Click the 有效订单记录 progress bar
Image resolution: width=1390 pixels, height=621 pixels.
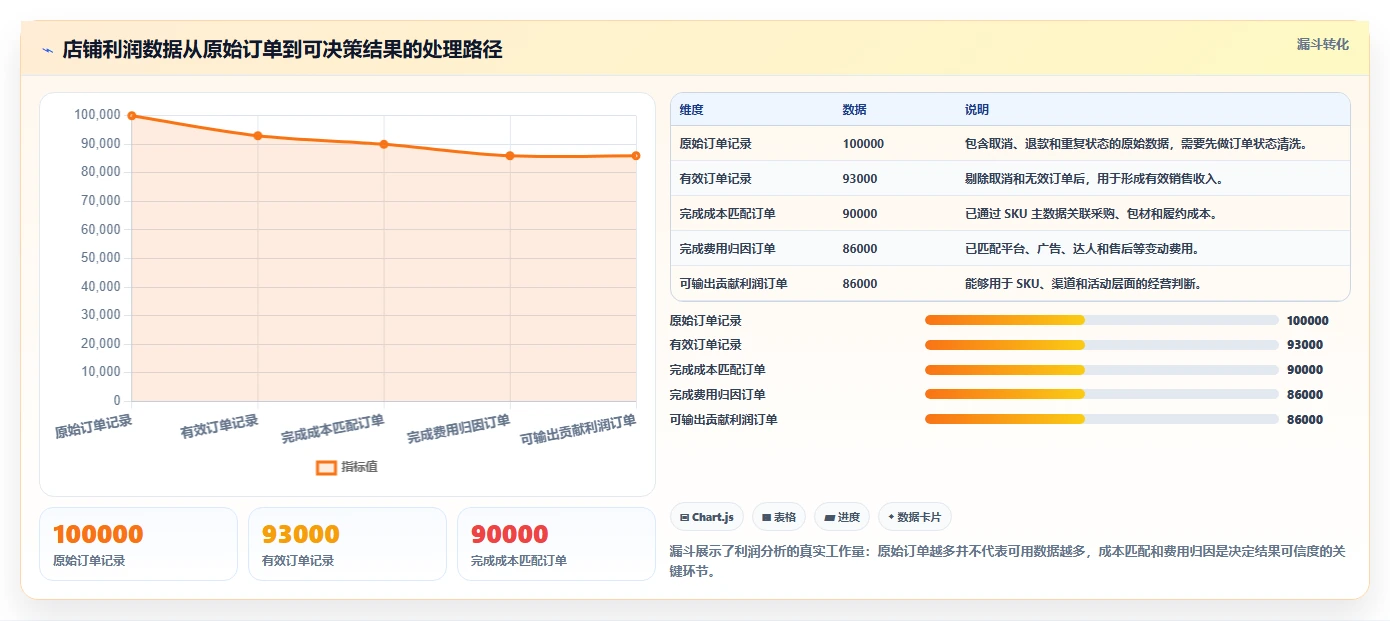(1101, 345)
